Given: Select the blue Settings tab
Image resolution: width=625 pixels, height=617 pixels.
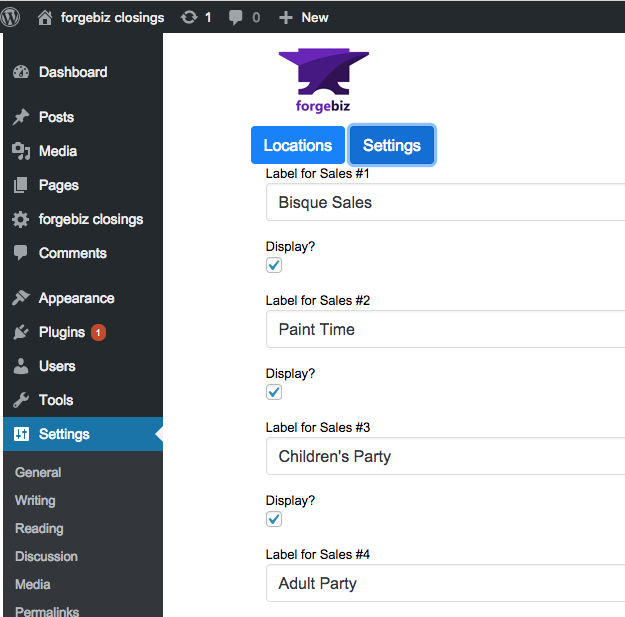Looking at the screenshot, I should [x=392, y=145].
